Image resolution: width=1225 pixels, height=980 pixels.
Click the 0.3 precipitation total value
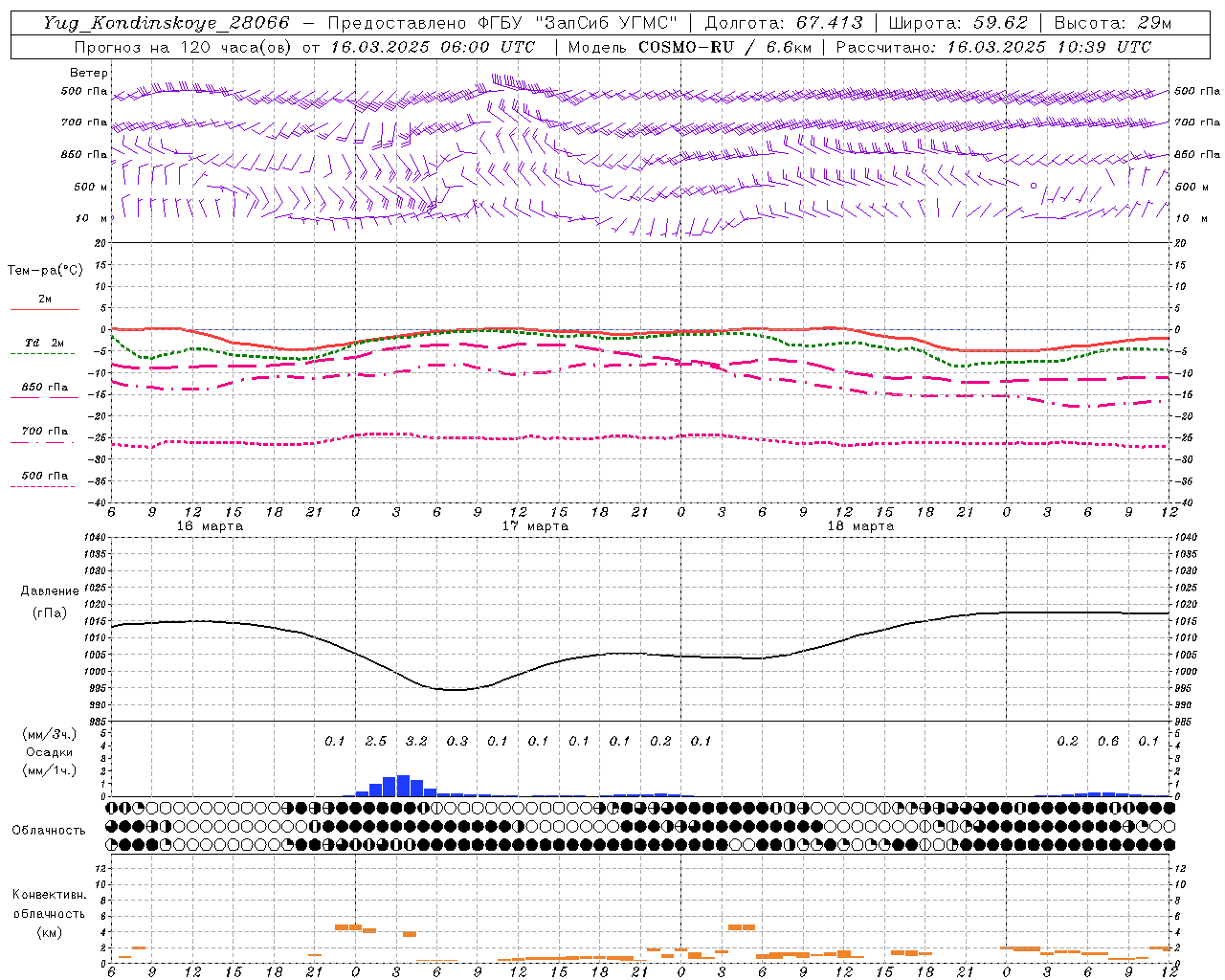point(457,741)
